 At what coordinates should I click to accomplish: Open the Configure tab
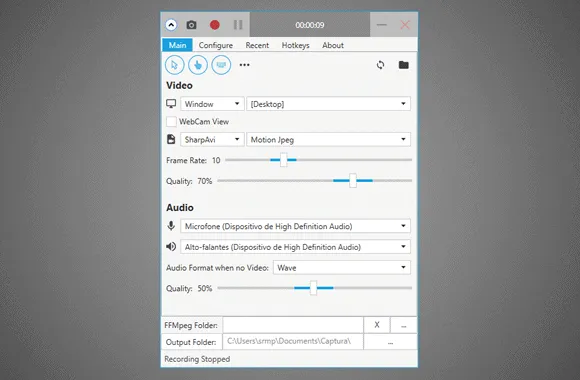(216, 45)
